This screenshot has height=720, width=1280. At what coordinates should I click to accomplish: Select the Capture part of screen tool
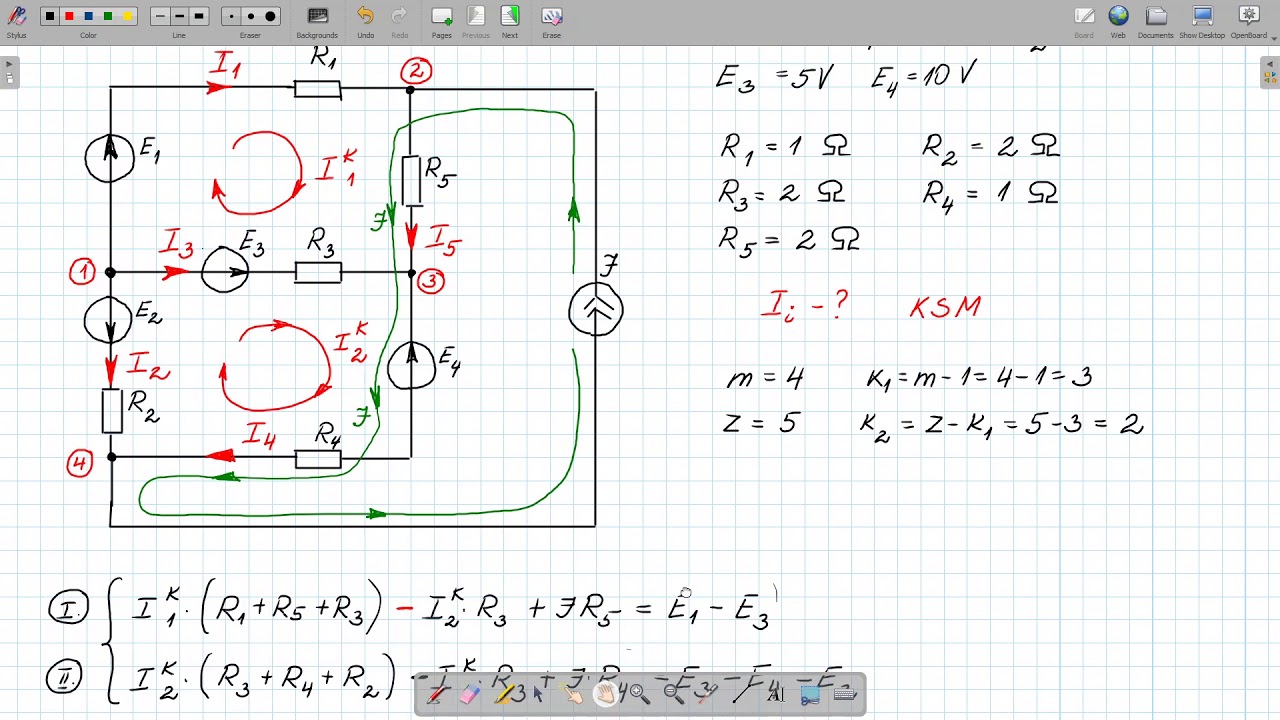coord(811,694)
